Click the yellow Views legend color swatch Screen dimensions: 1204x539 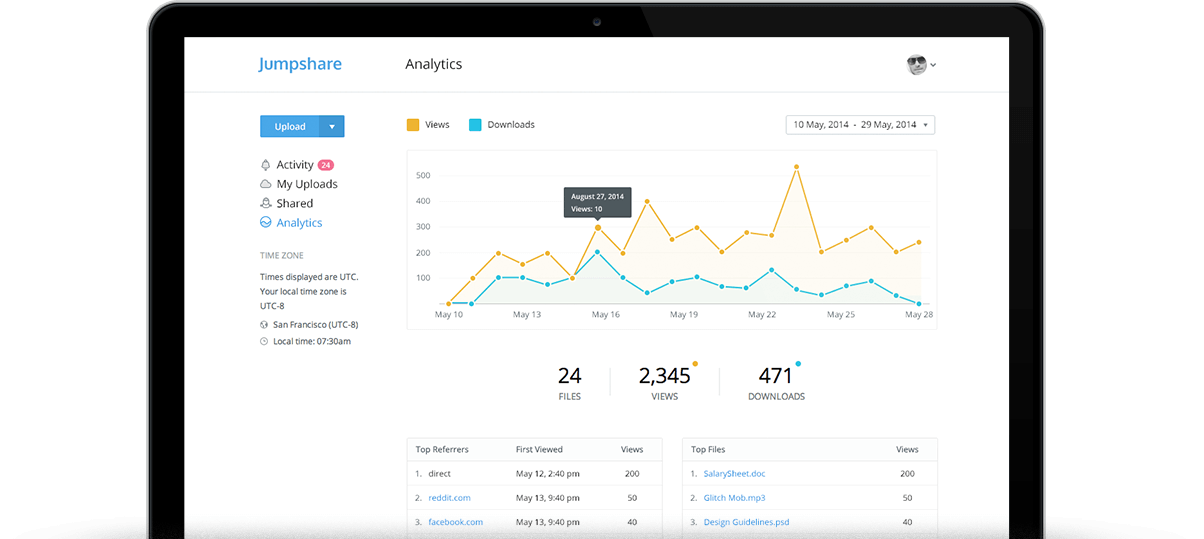coord(413,125)
